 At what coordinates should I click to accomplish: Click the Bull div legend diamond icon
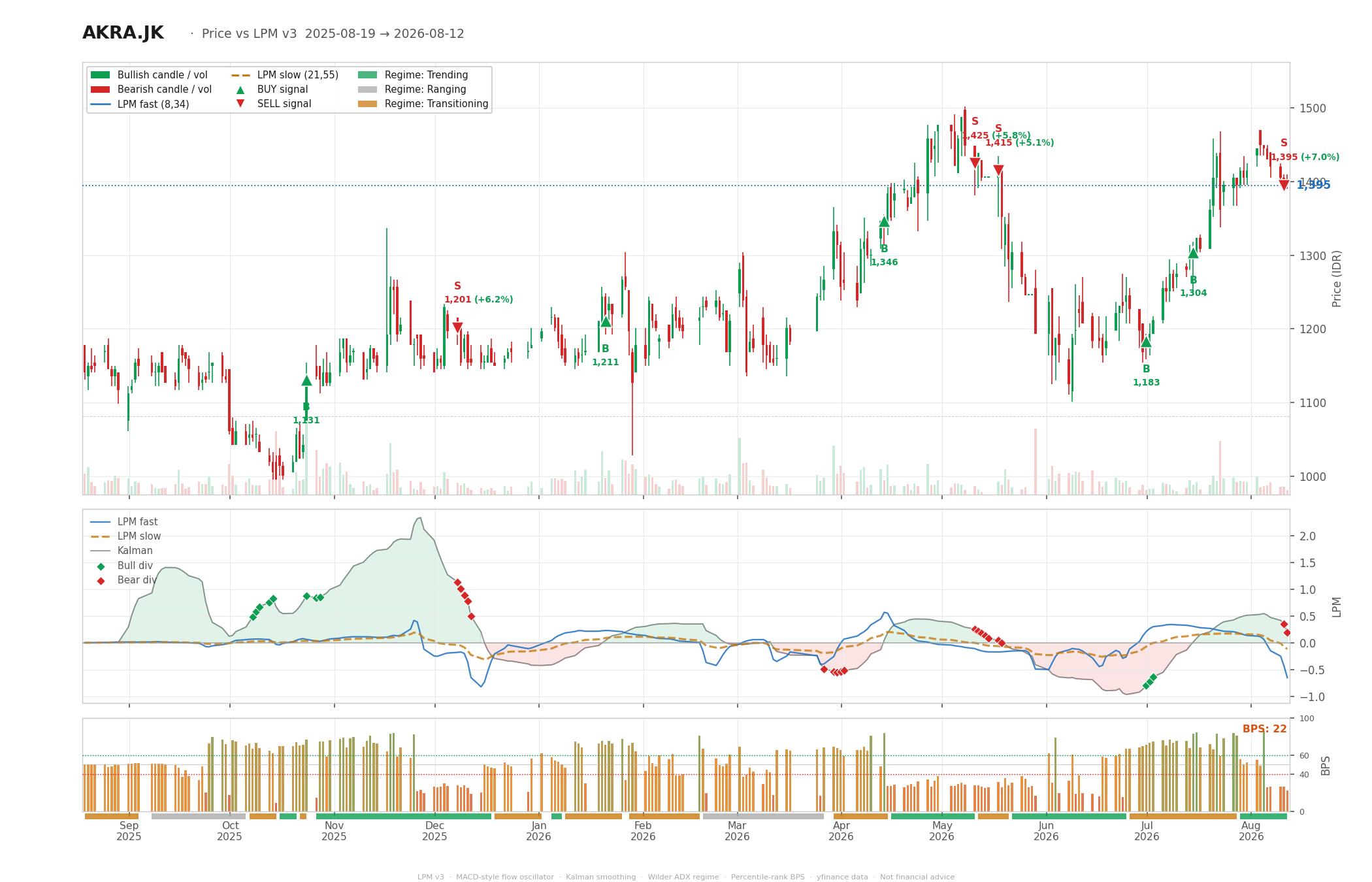pos(101,566)
